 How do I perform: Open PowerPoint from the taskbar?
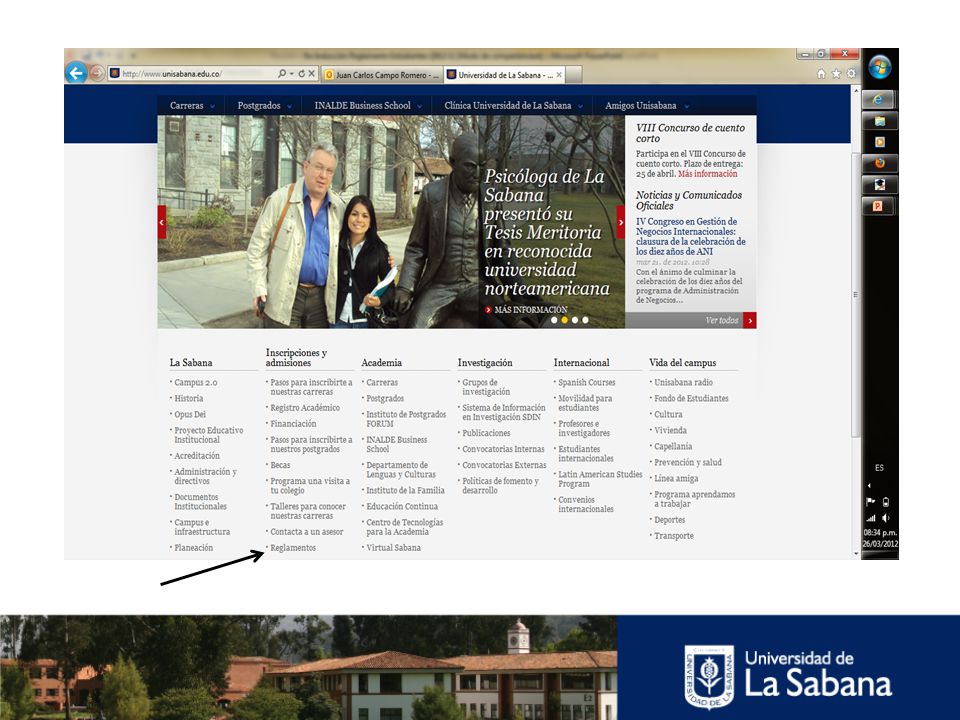coord(879,206)
